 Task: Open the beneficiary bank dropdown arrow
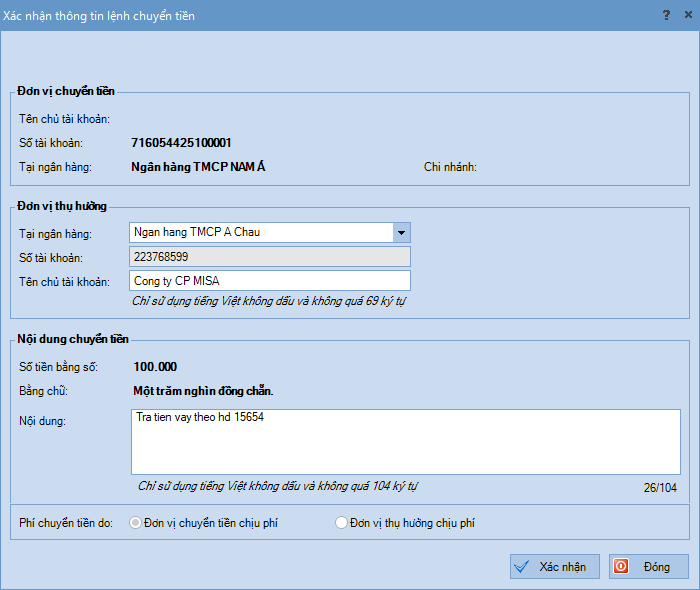(x=401, y=233)
